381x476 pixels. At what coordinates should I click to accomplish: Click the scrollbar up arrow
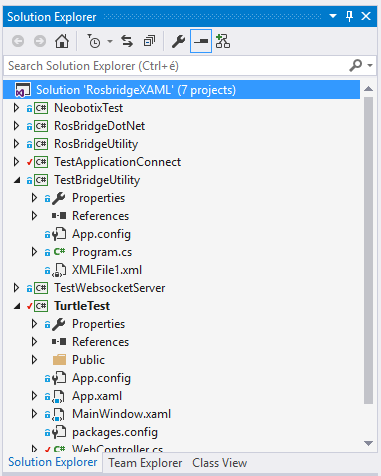[x=368, y=89]
